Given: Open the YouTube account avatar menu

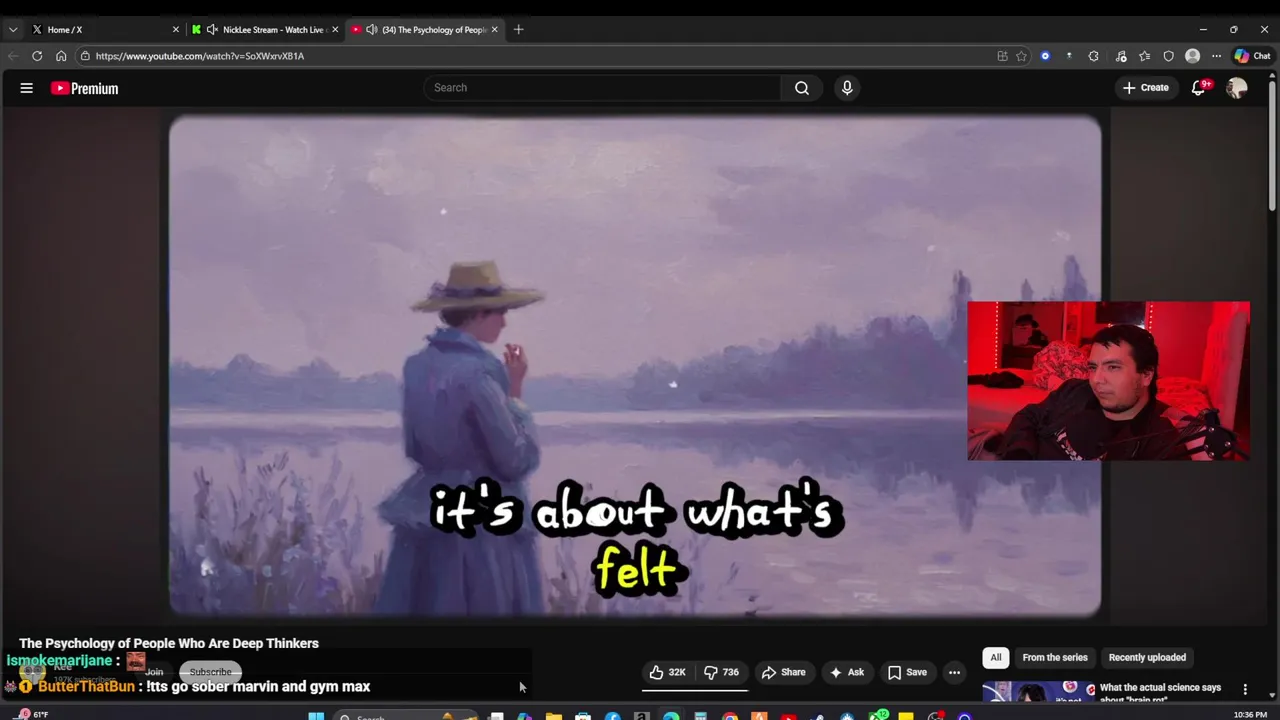Looking at the screenshot, I should [1237, 88].
